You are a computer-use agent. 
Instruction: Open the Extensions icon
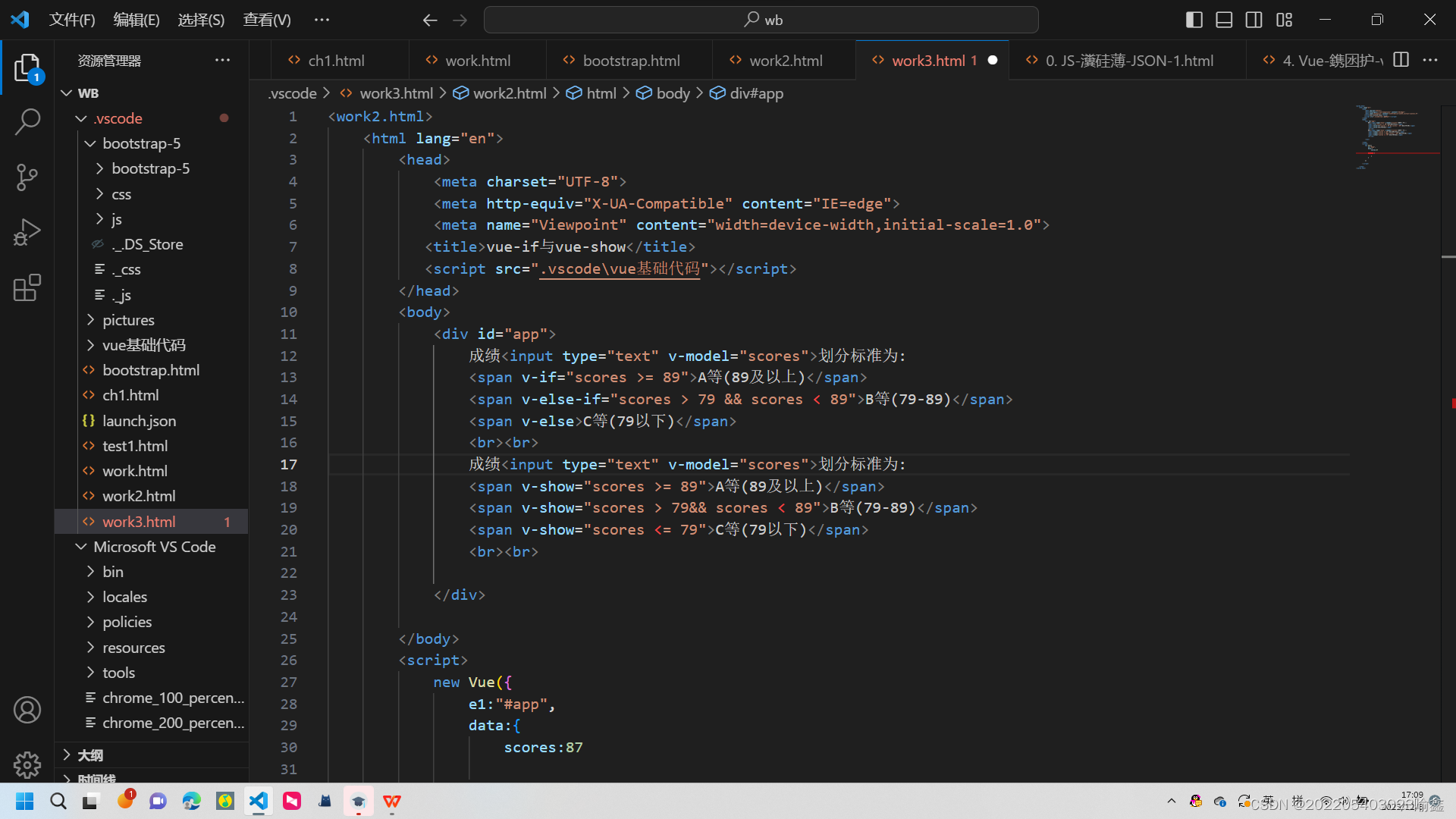coord(27,288)
